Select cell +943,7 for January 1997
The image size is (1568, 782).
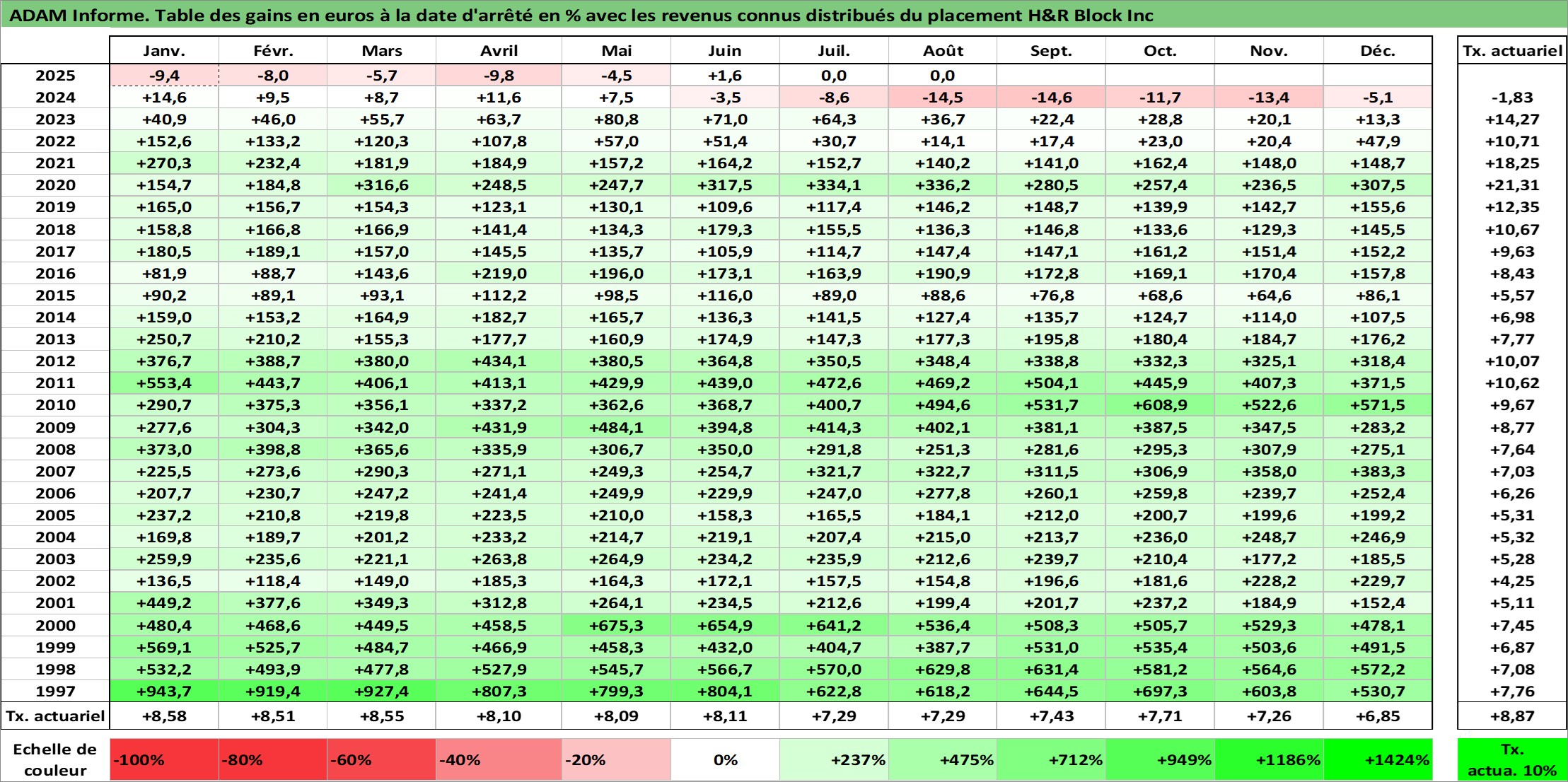(x=164, y=691)
